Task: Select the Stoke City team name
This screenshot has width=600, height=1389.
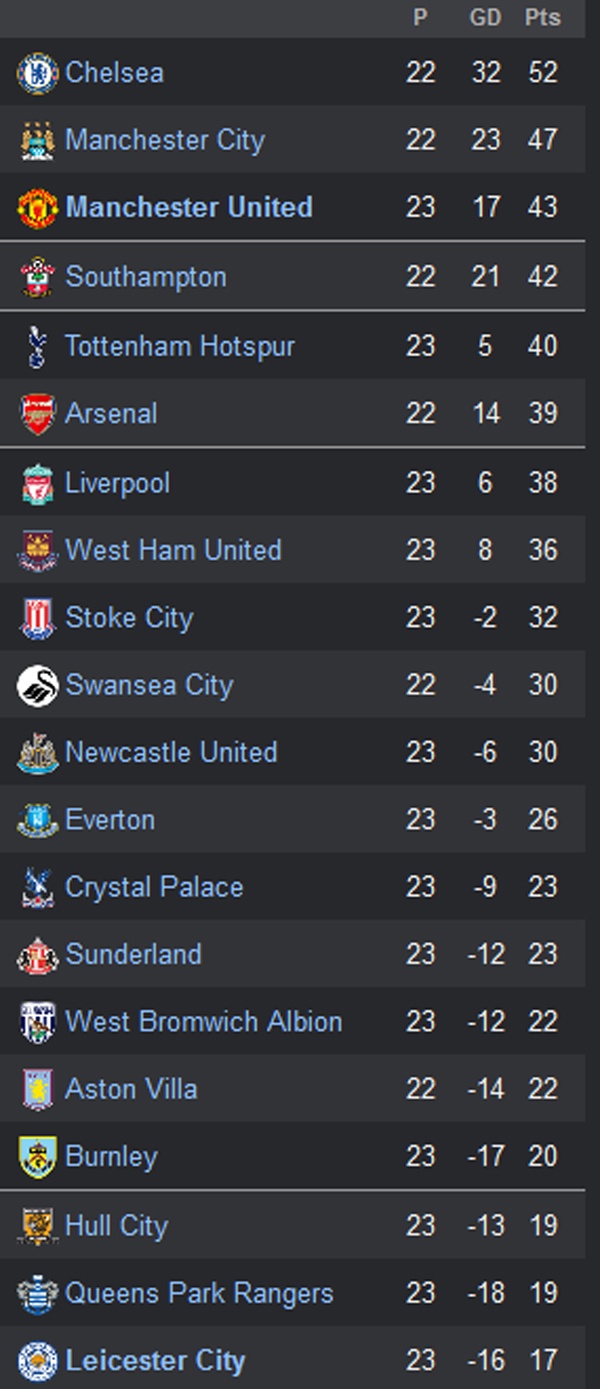Action: [x=129, y=618]
